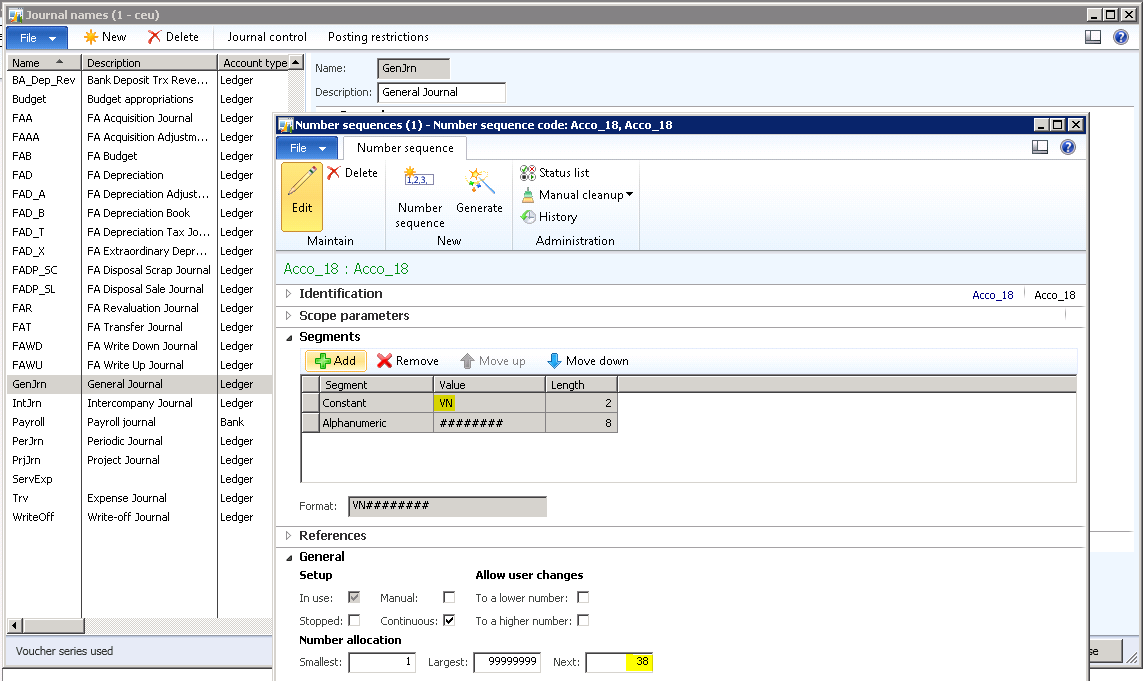Click the Next number input field
The image size is (1143, 681).
coord(619,662)
